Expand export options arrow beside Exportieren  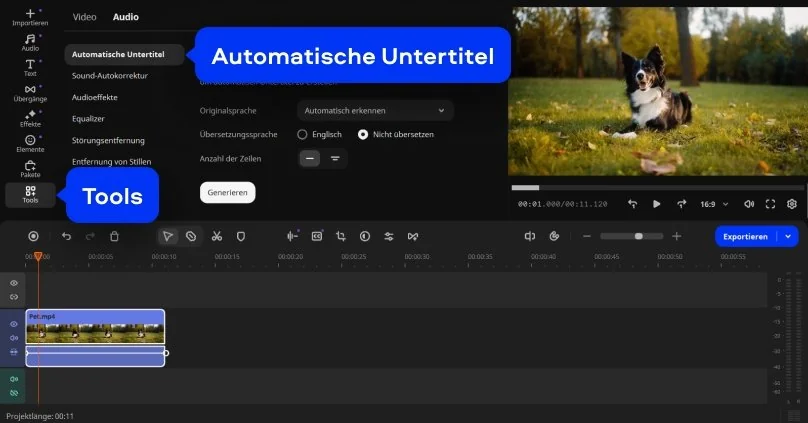[789, 236]
